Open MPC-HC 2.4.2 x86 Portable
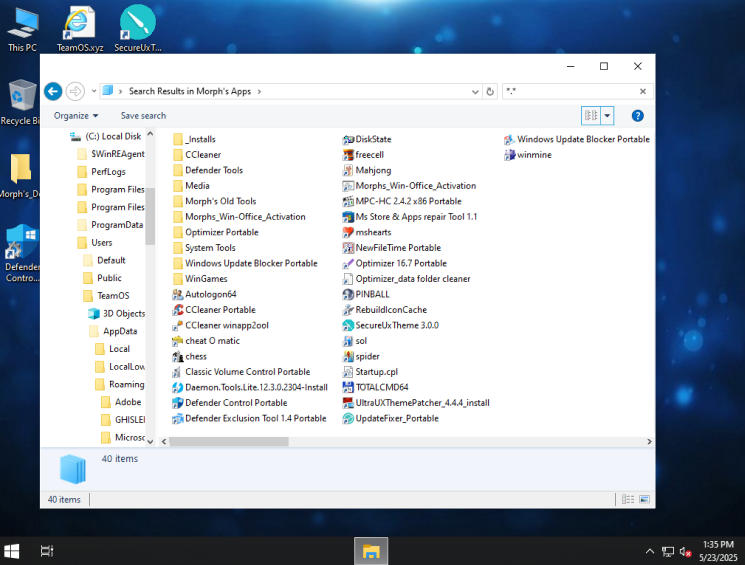Viewport: 745px width, 565px height. click(x=402, y=201)
